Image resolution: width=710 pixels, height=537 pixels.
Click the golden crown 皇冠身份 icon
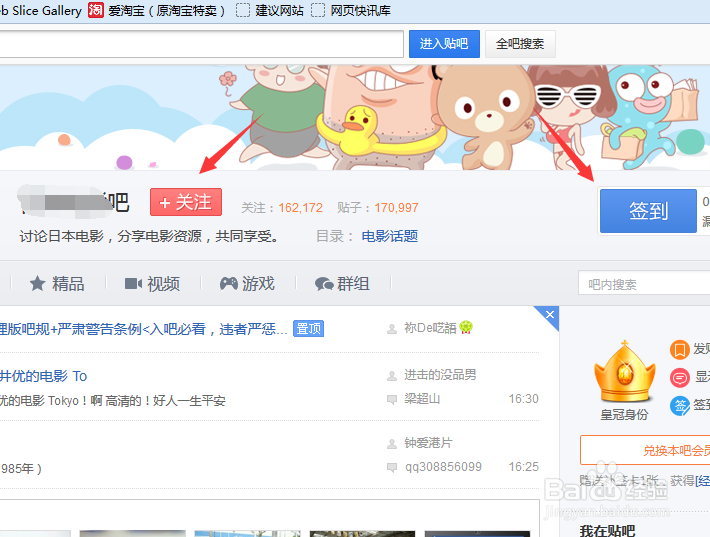pyautogui.click(x=625, y=372)
